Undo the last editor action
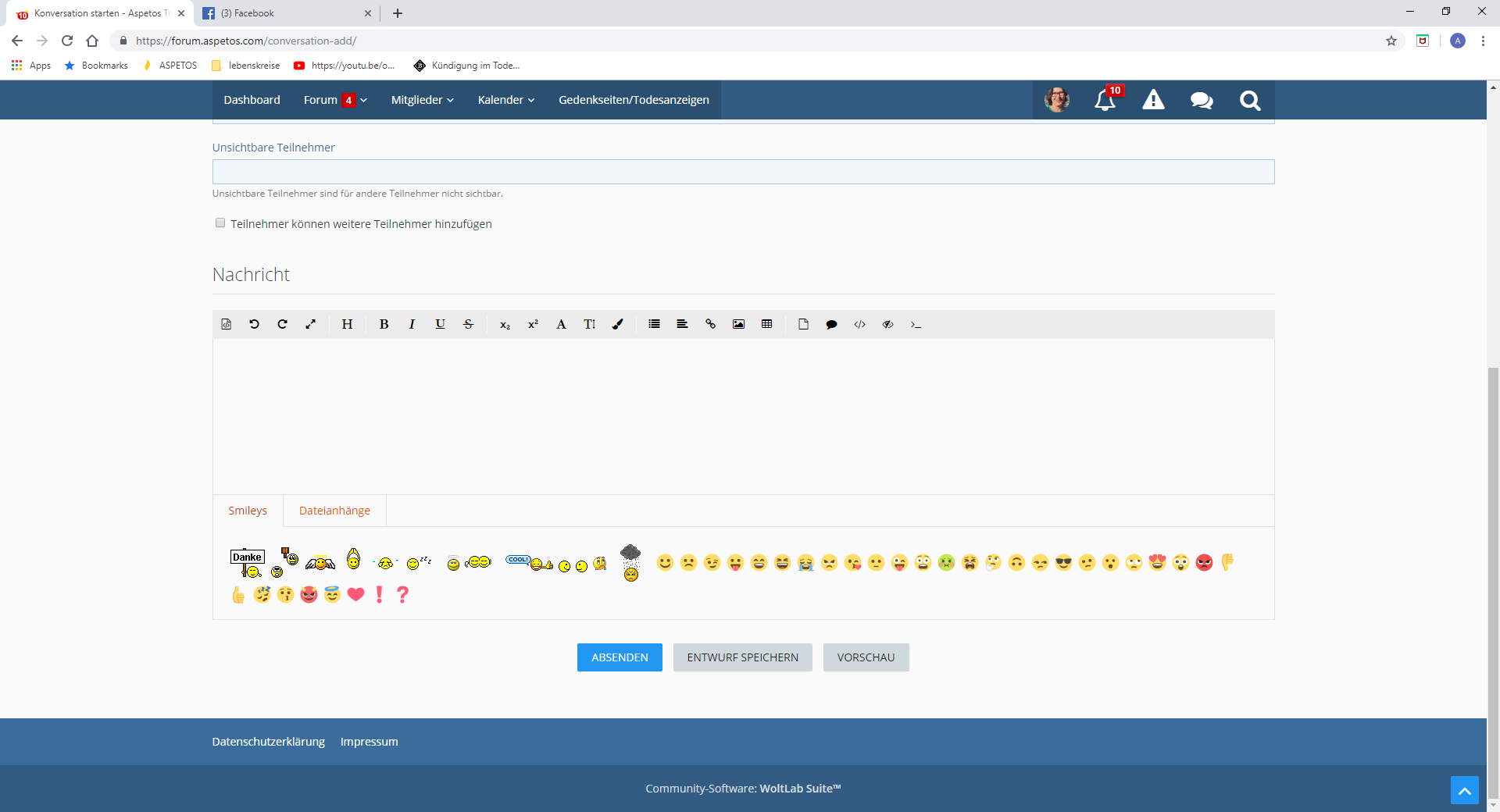 tap(254, 324)
